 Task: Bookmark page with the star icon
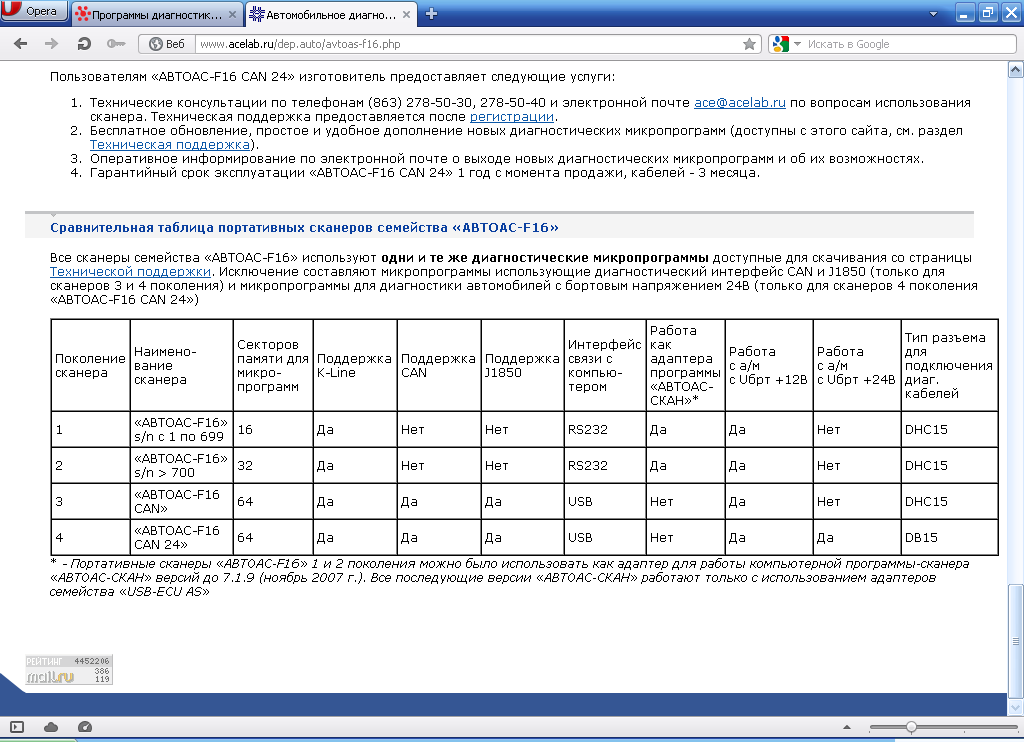749,44
